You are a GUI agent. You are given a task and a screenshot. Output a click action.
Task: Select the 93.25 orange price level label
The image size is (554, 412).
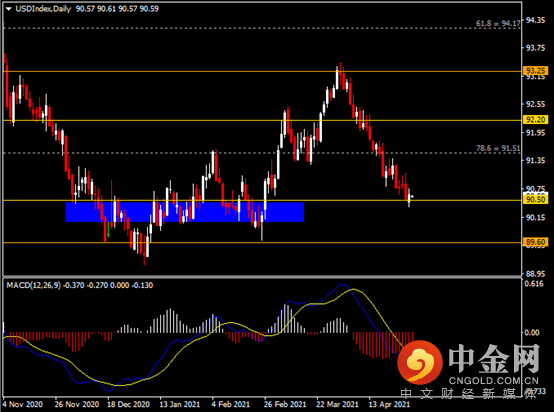(535, 71)
